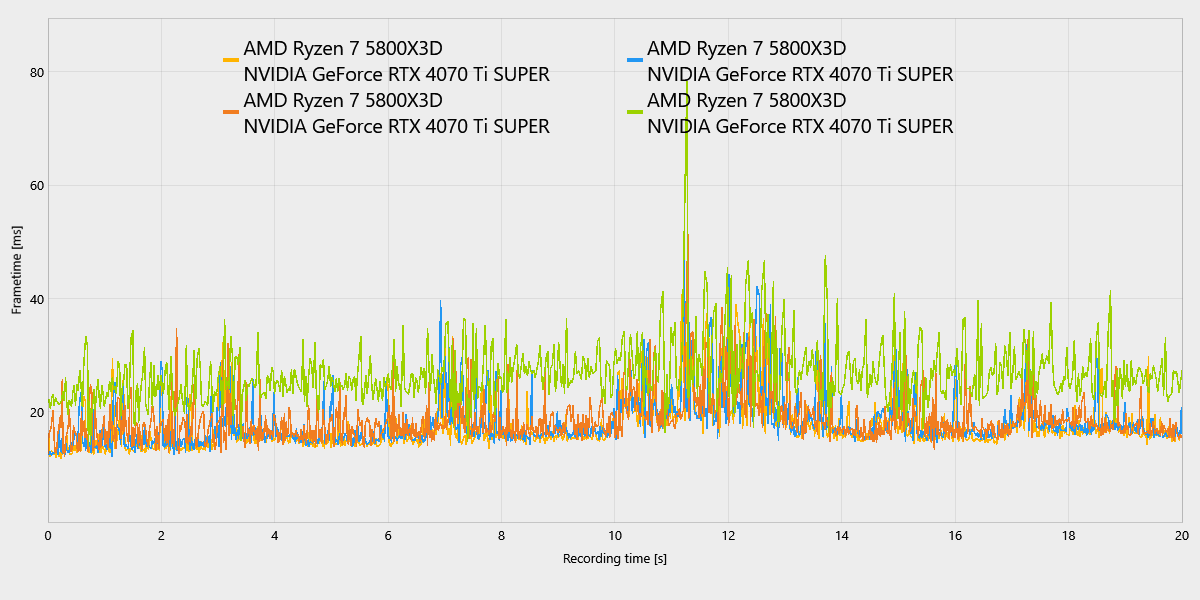Expand the blue RTX 4070 Ti SUPER entry
This screenshot has height=600, width=1200.
pyautogui.click(x=800, y=74)
